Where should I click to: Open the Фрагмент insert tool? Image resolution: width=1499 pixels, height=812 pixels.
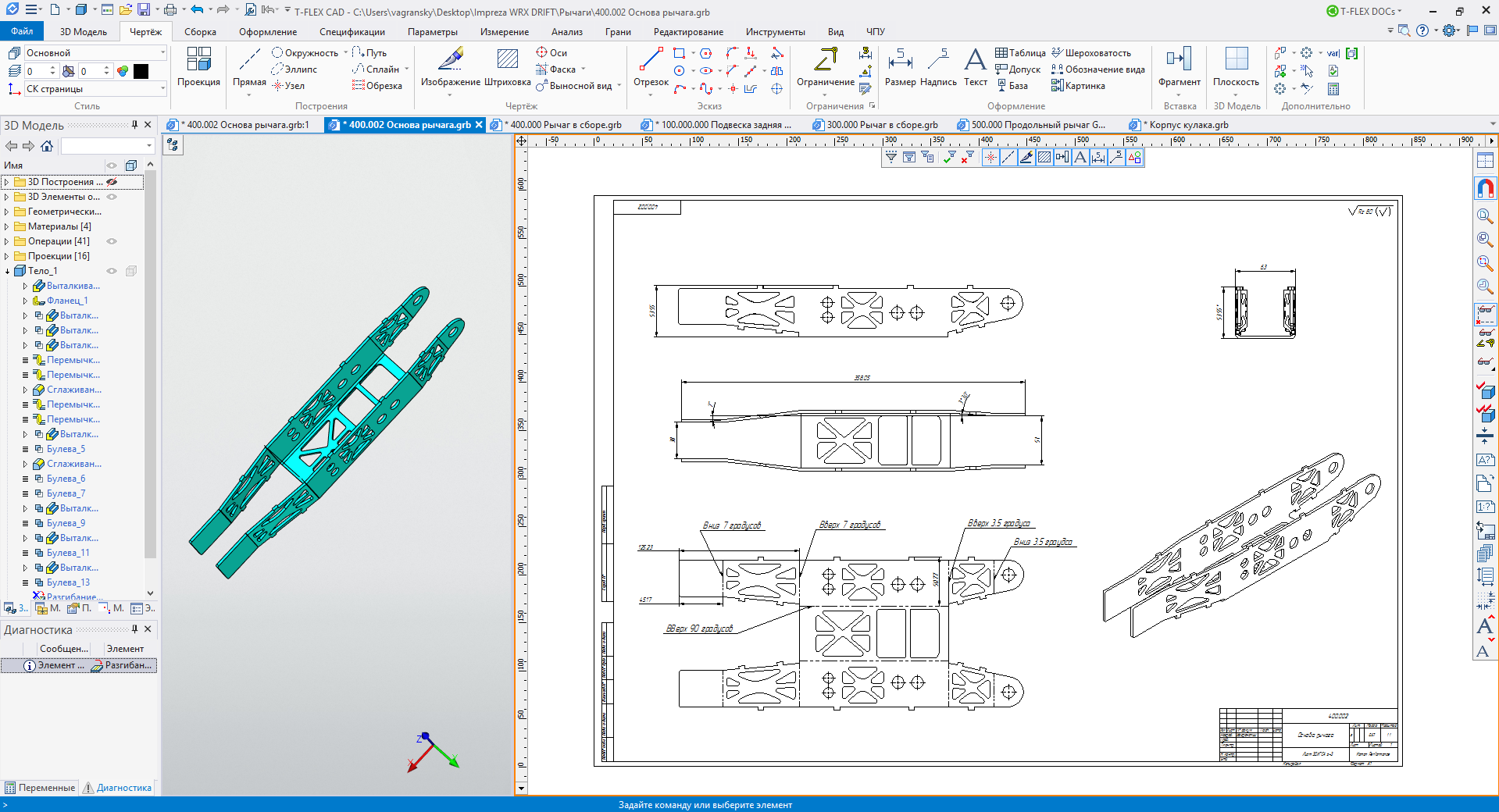point(1180,66)
